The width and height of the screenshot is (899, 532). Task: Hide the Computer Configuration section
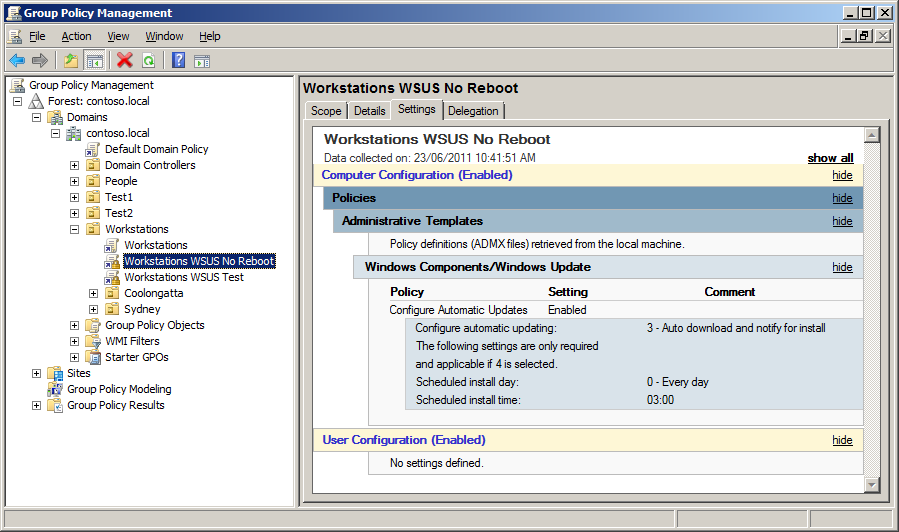[842, 175]
